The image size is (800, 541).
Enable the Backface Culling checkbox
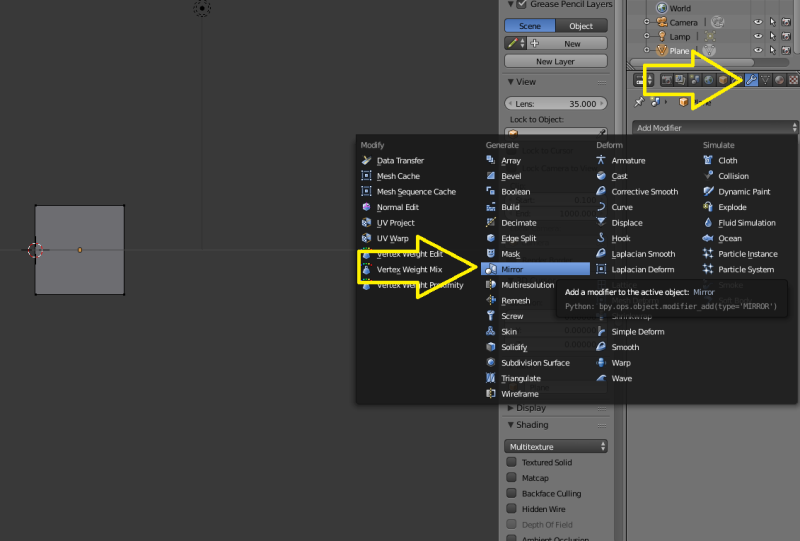(511, 493)
